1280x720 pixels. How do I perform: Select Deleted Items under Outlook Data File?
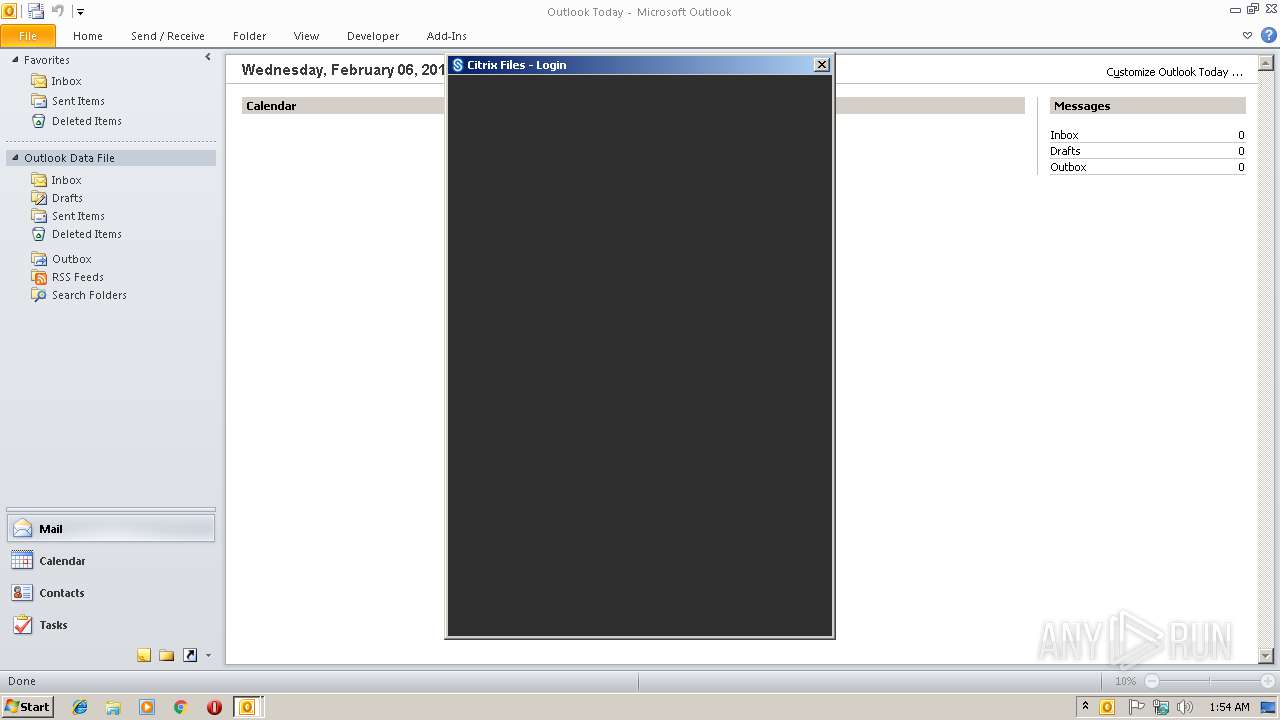86,234
